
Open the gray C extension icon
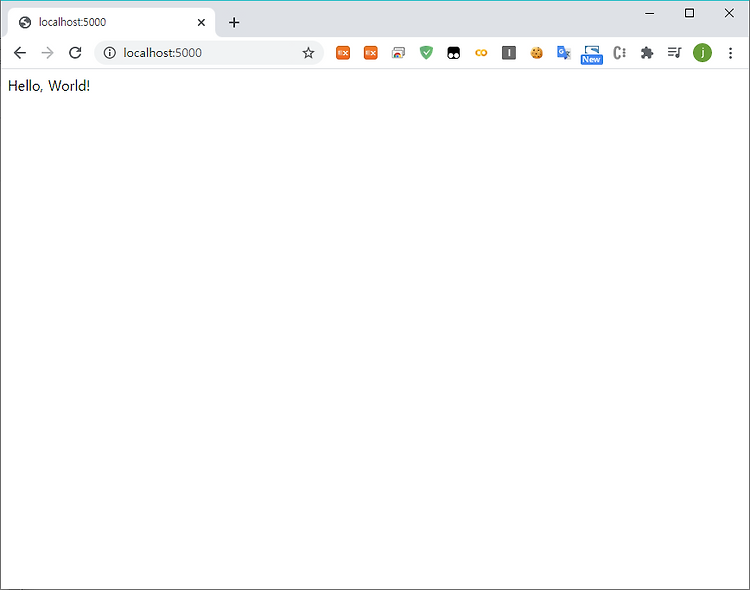point(619,53)
